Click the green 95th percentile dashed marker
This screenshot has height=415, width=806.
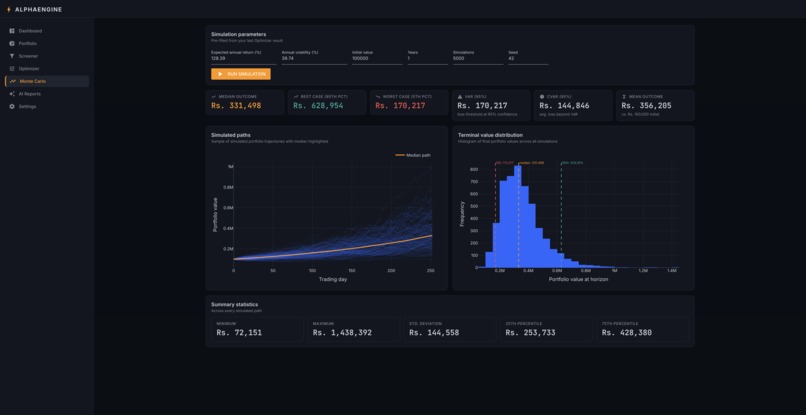click(561, 216)
